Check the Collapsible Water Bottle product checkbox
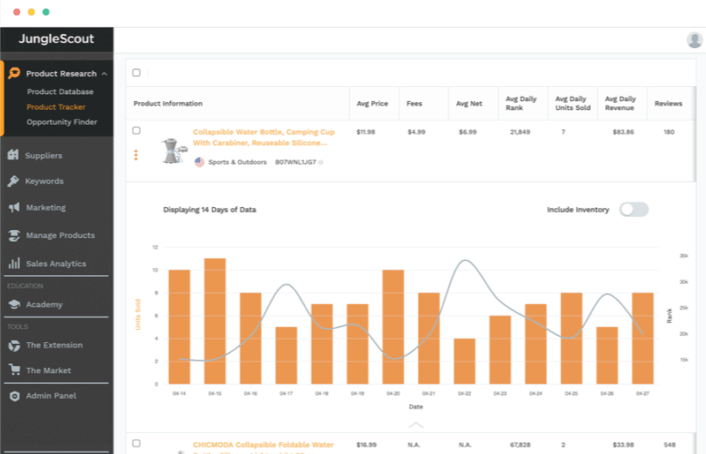 point(136,131)
